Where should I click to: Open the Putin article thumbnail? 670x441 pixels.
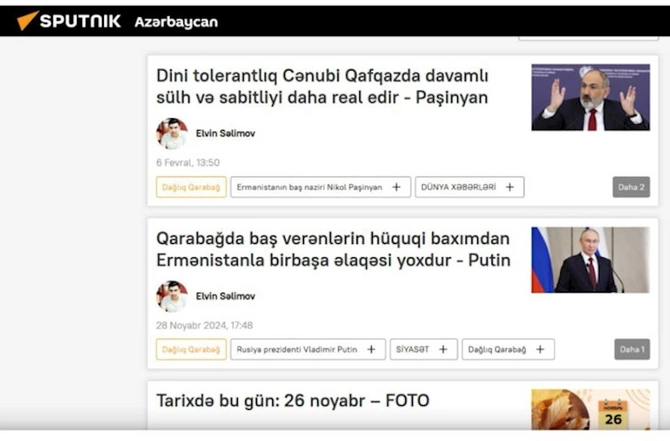(591, 260)
